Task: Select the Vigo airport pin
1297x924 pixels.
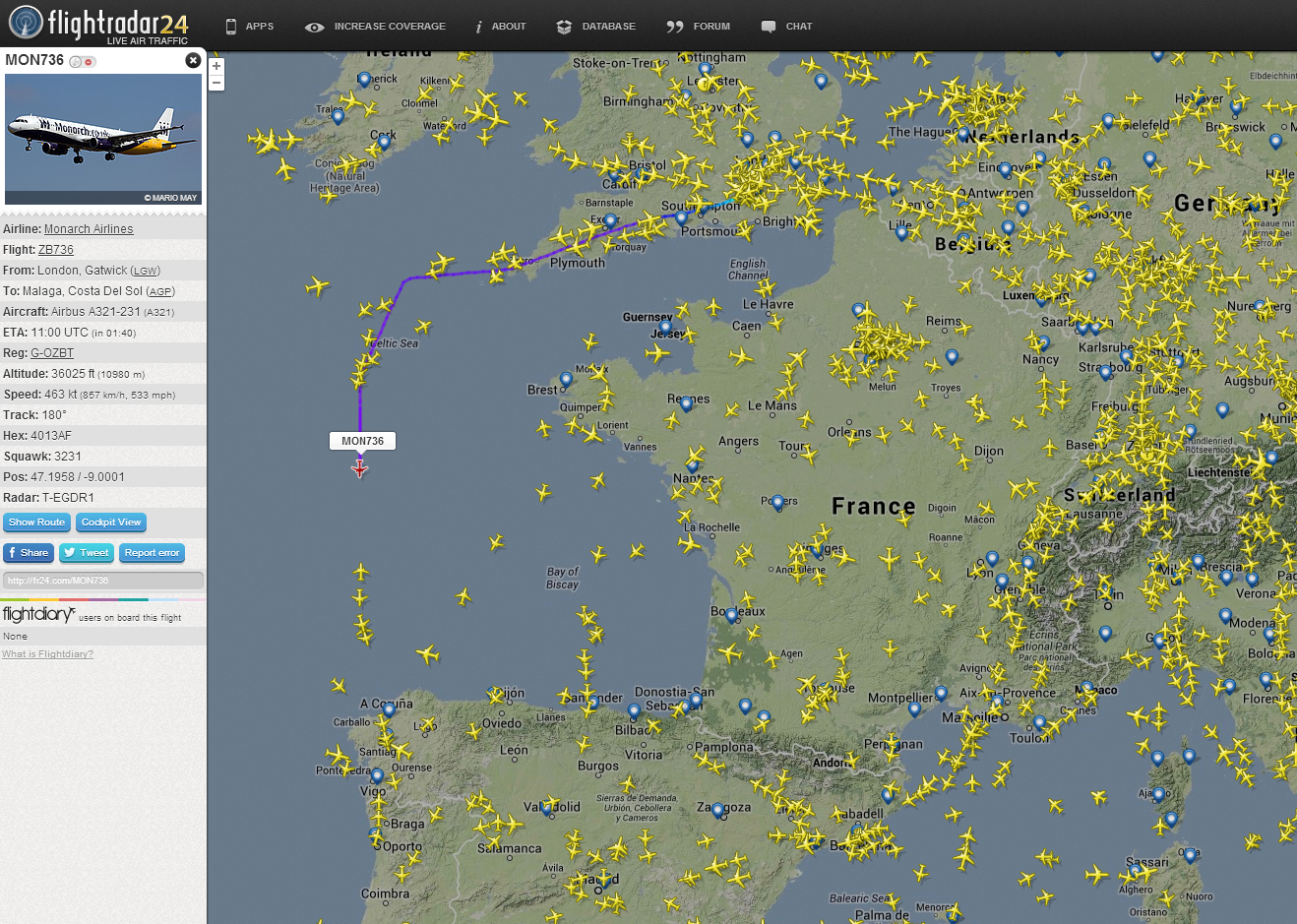Action: [x=377, y=777]
